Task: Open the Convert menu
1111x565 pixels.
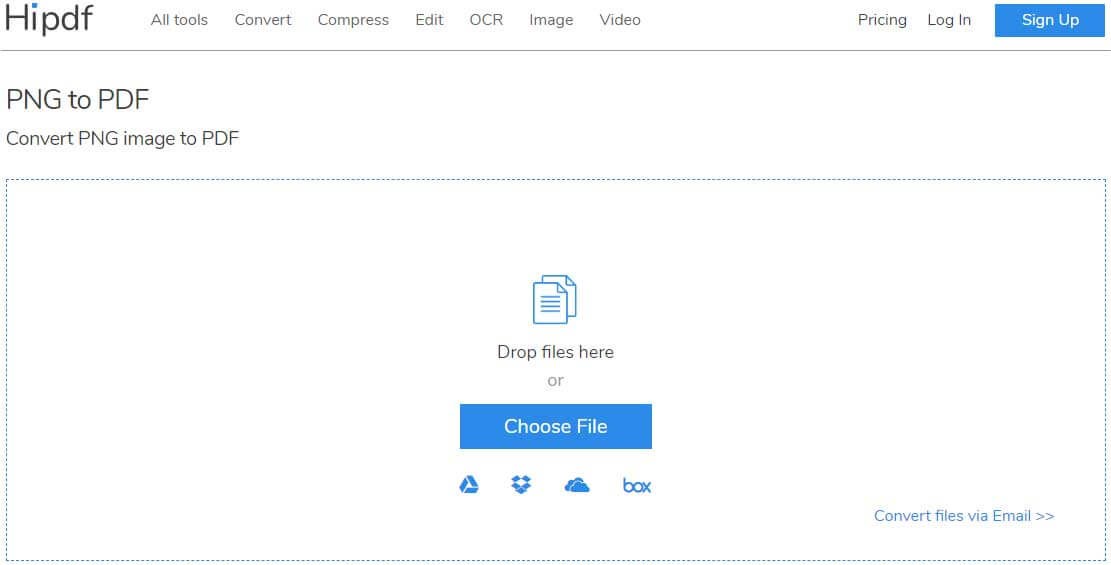Action: point(263,20)
